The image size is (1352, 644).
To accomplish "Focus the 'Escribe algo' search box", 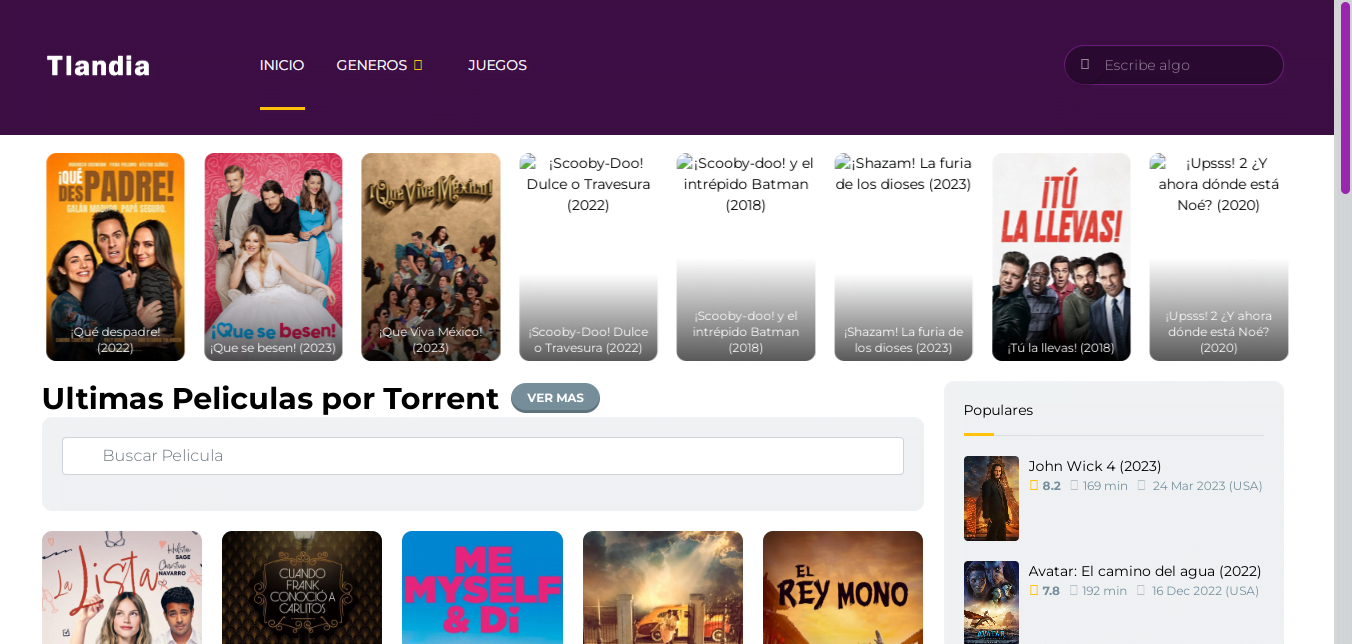I will pos(1174,65).
